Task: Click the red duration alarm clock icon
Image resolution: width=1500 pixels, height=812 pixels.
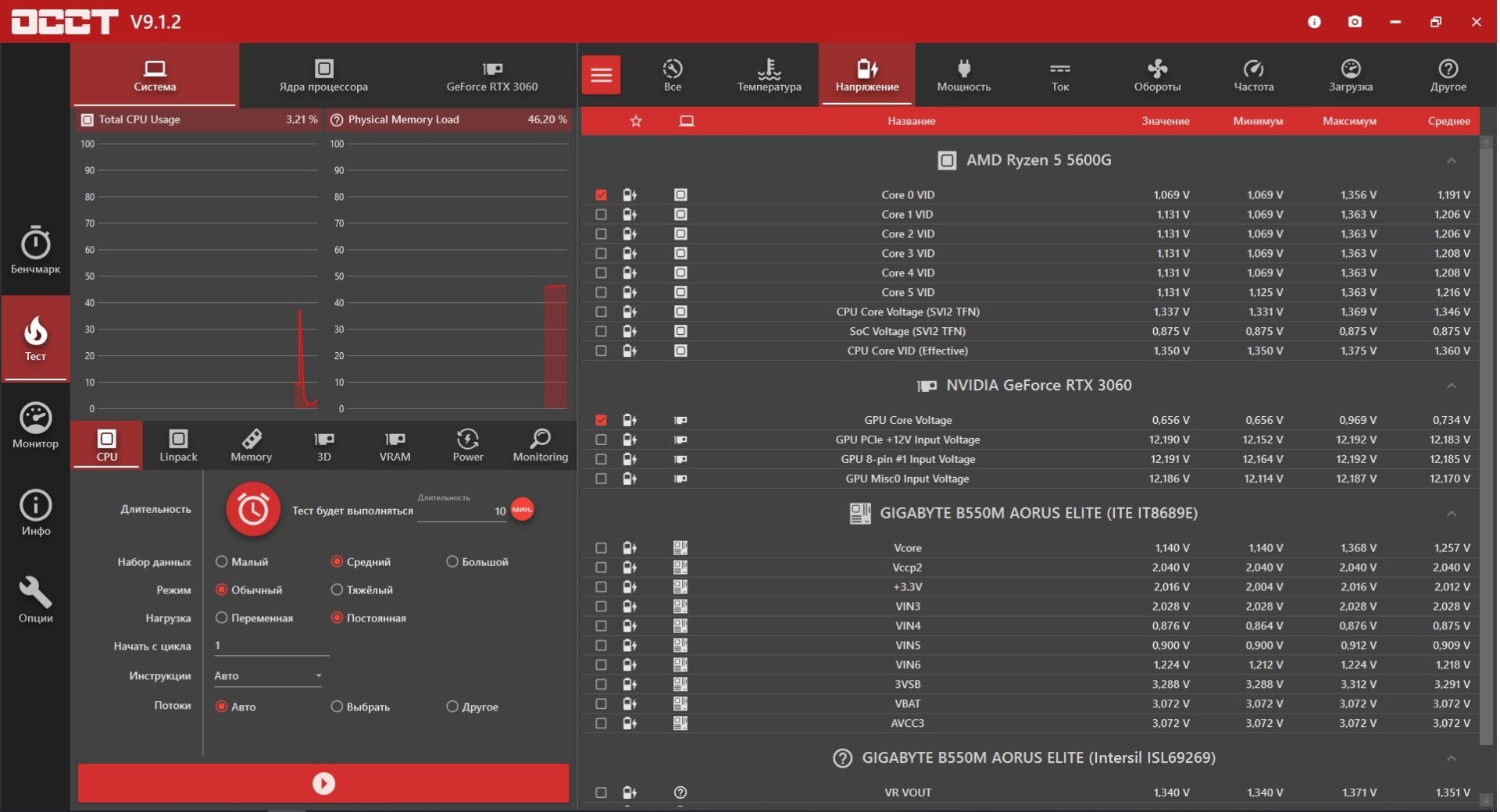Action: [252, 510]
